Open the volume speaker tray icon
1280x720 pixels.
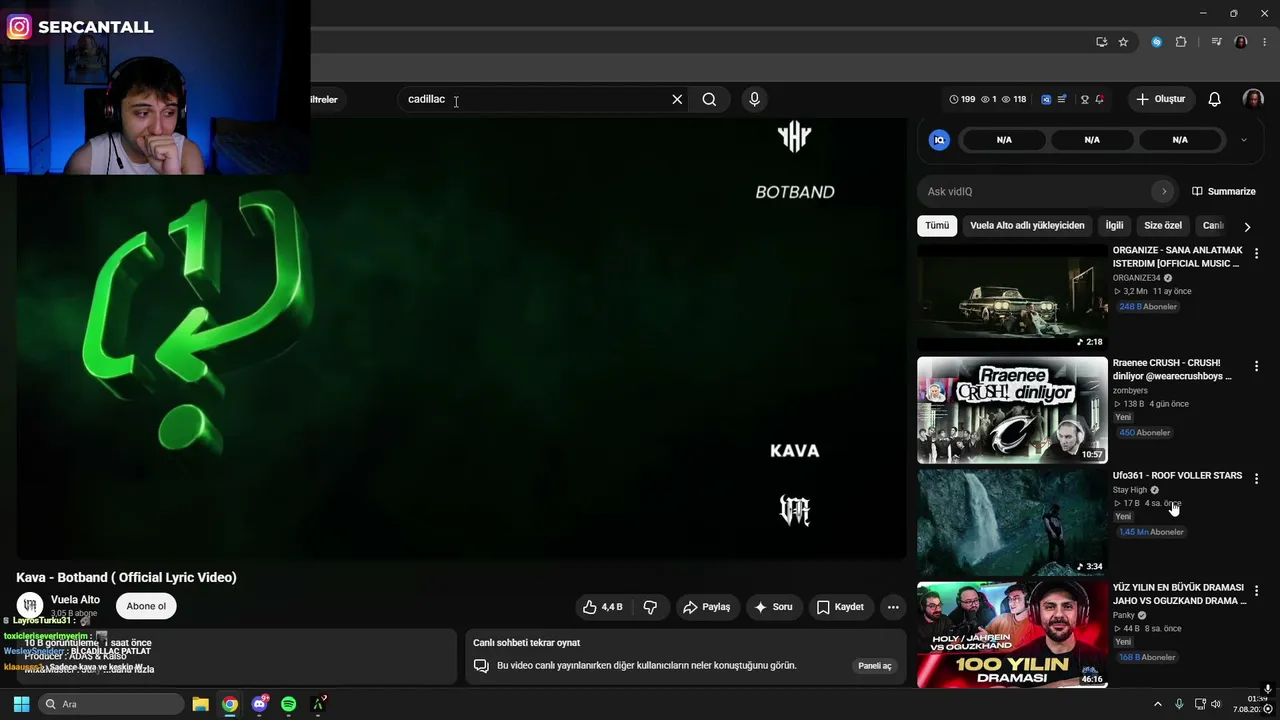point(1216,704)
